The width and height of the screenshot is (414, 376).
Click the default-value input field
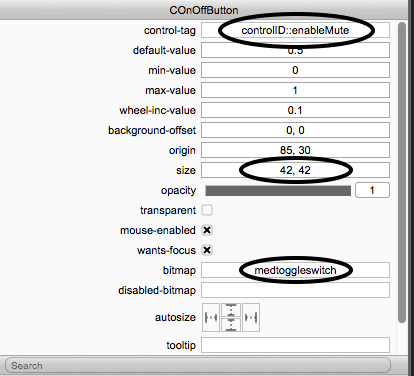pyautogui.click(x=295, y=50)
